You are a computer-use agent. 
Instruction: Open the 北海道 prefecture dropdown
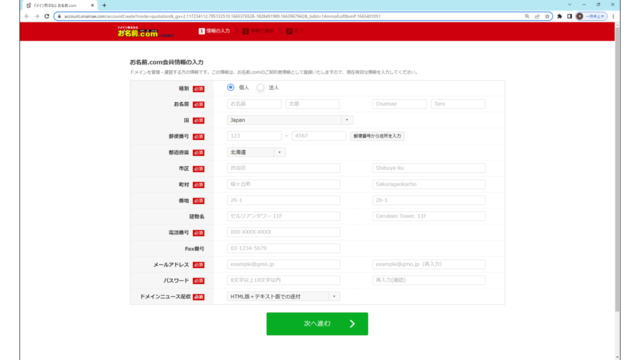(x=256, y=152)
